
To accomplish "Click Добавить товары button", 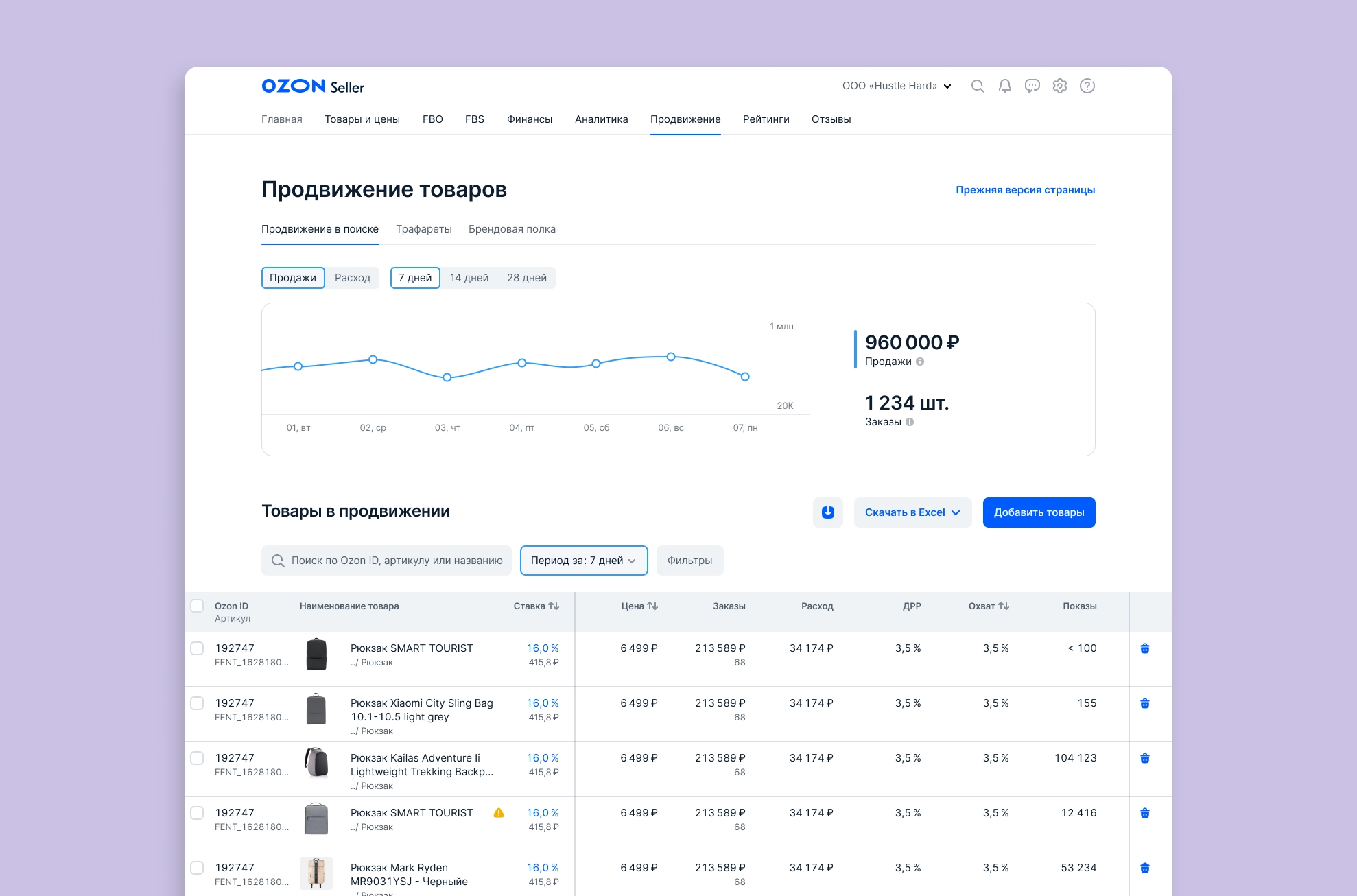I will [x=1039, y=512].
